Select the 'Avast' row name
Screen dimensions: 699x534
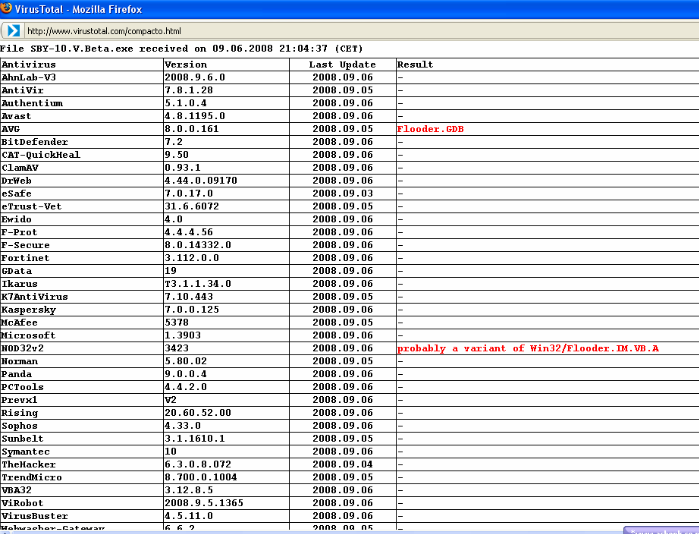point(16,116)
